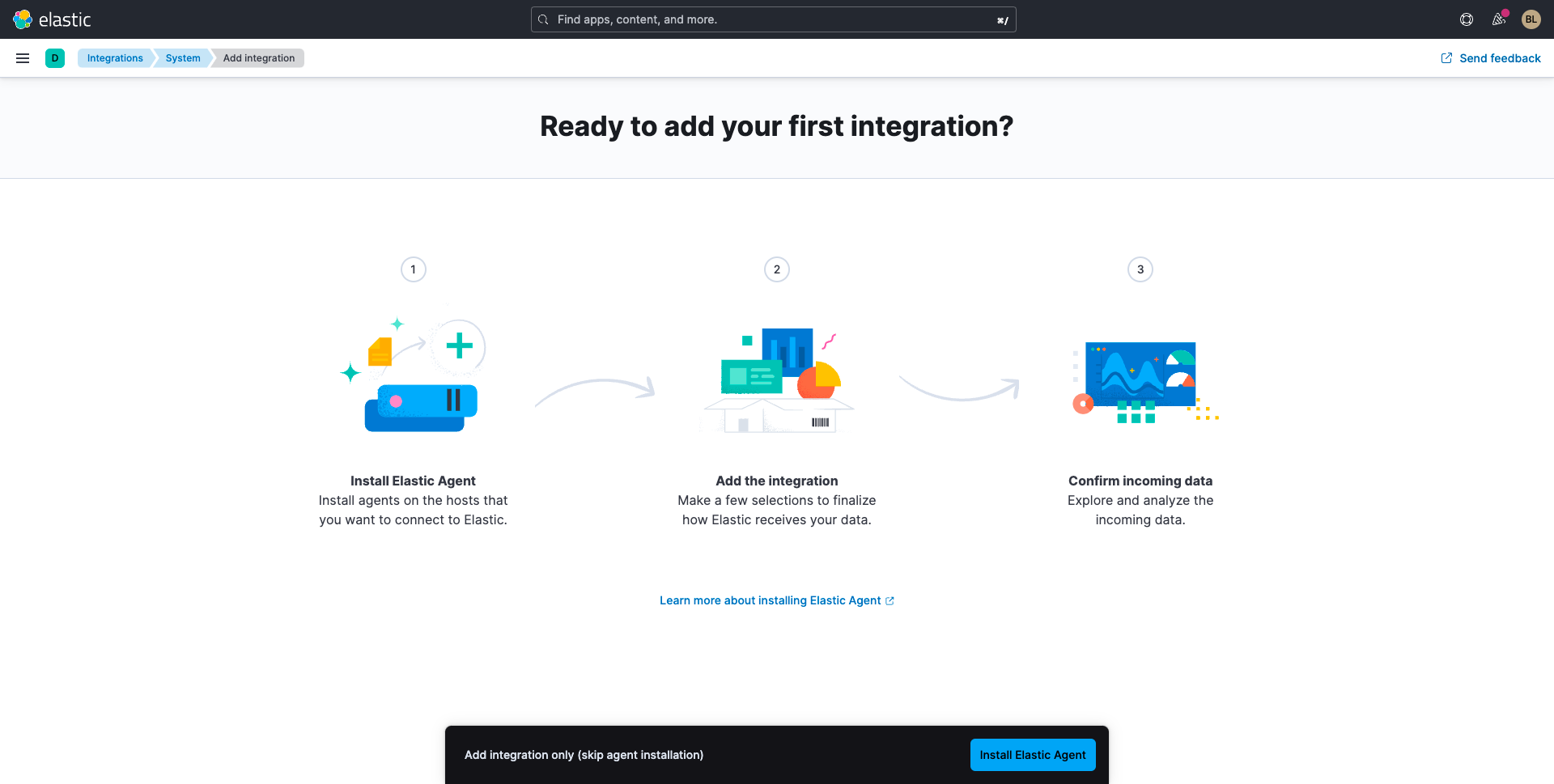Image resolution: width=1554 pixels, height=784 pixels.
Task: Click text 'Install agents on the hosts that'
Action: 413,501
